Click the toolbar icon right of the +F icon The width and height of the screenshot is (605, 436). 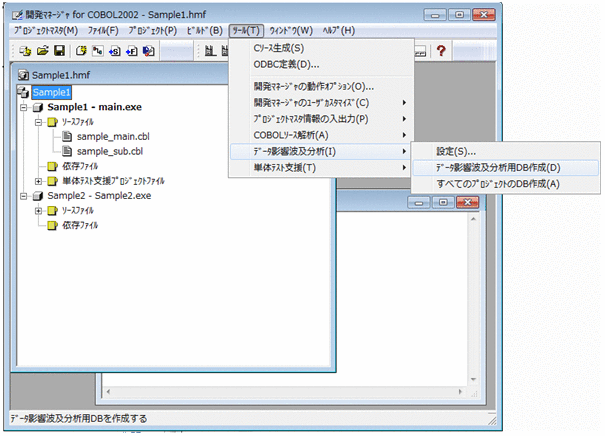149,51
